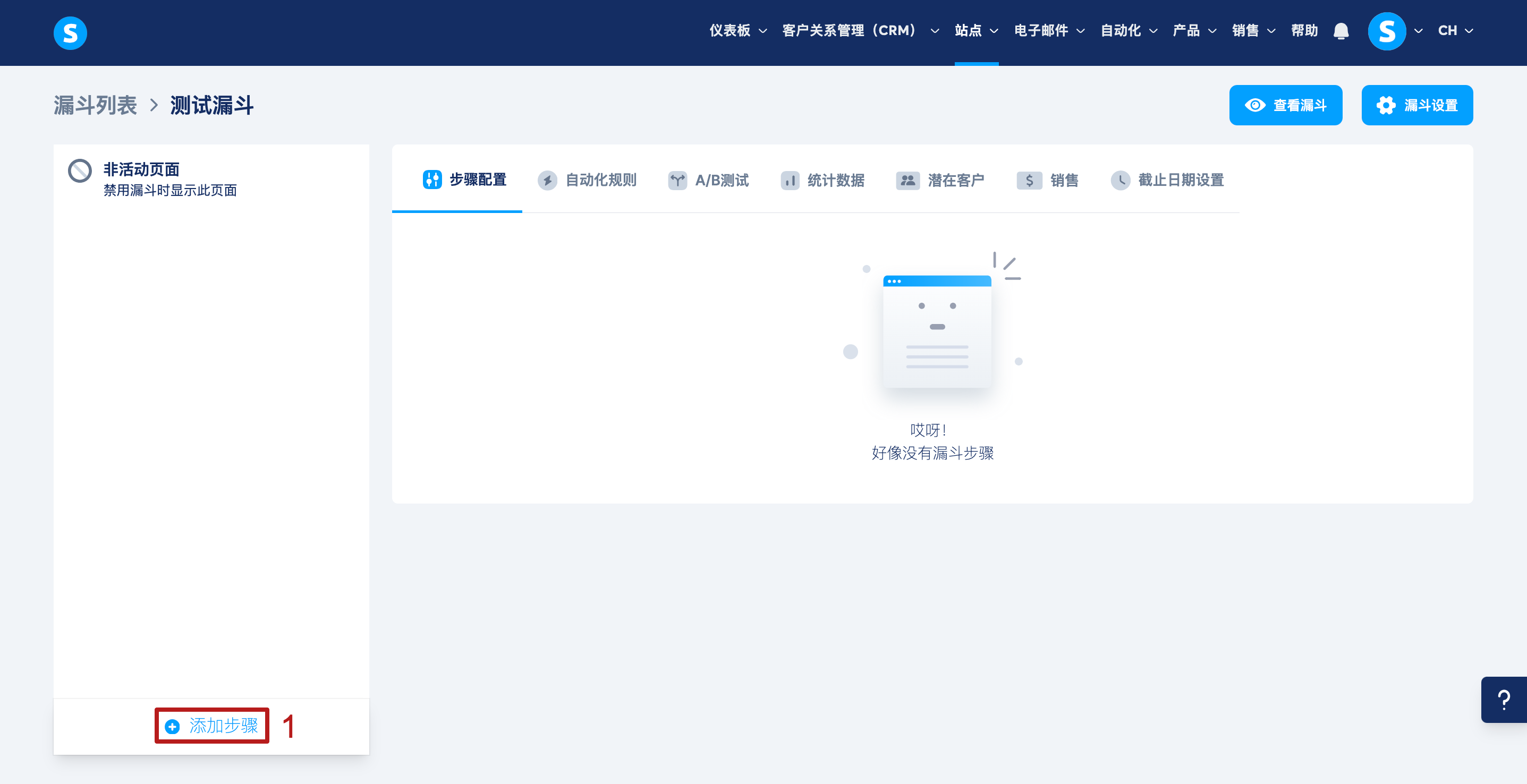
Task: Click the 截止日期设置 clock icon
Action: click(1120, 180)
